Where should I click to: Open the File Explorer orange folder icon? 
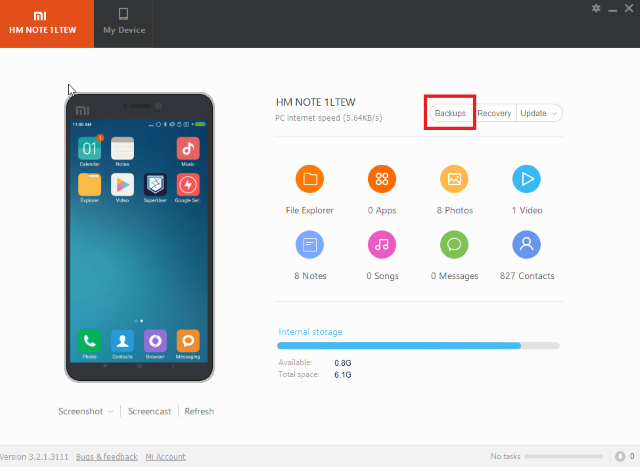click(x=309, y=179)
